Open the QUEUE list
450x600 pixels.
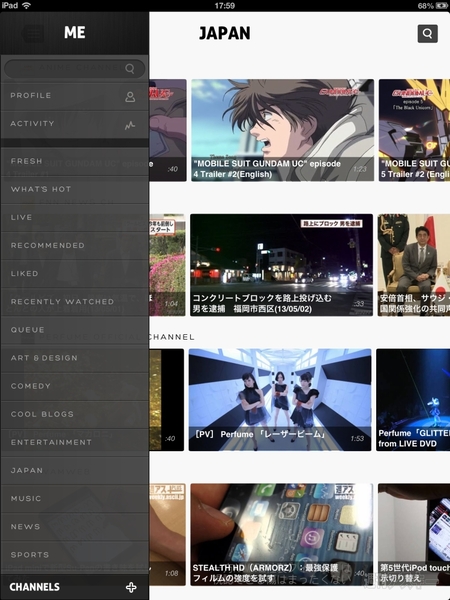coord(75,330)
